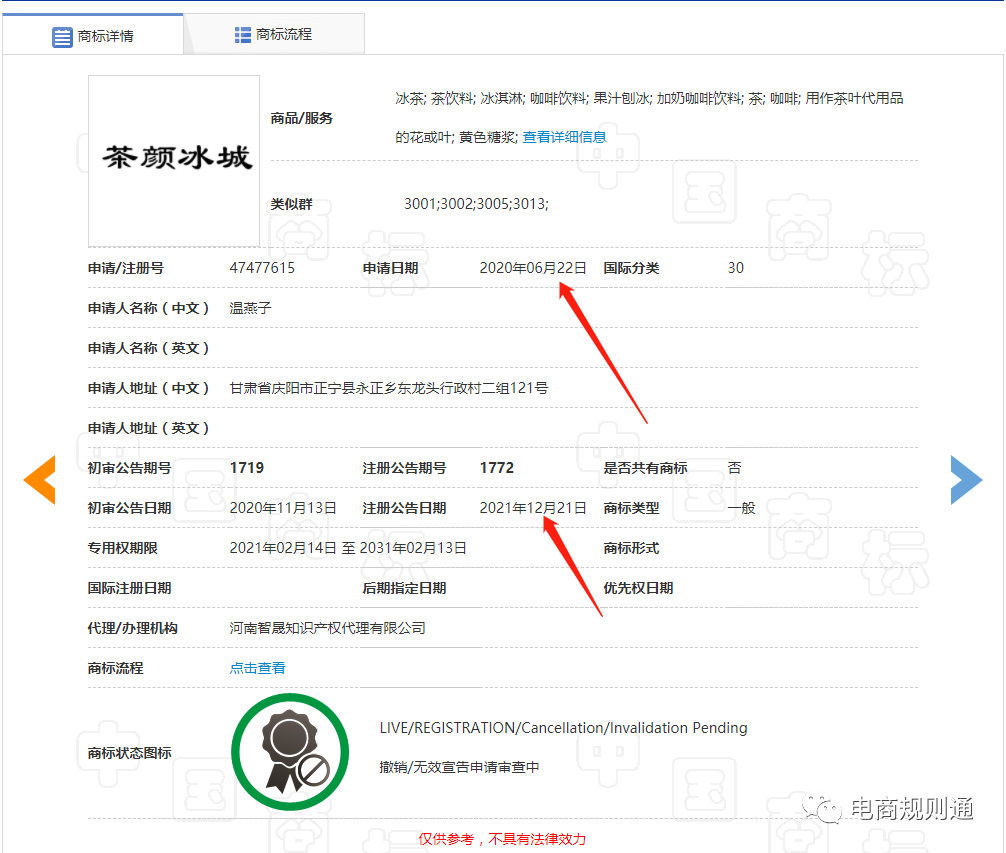
Task: Select the red disclaimer 仅供参考，不具有法律效力
Action: coord(502,839)
